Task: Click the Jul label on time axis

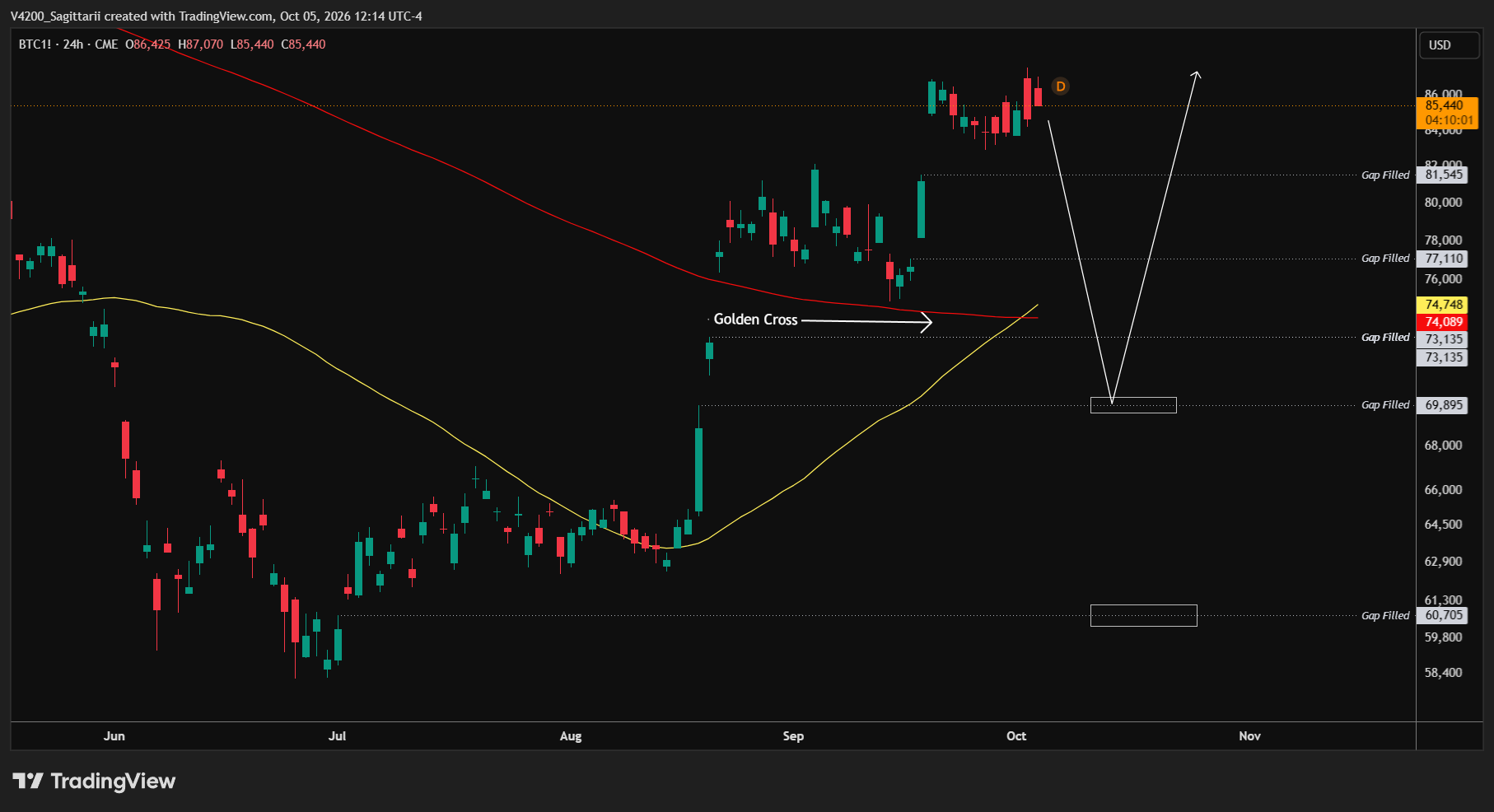Action: coord(337,736)
